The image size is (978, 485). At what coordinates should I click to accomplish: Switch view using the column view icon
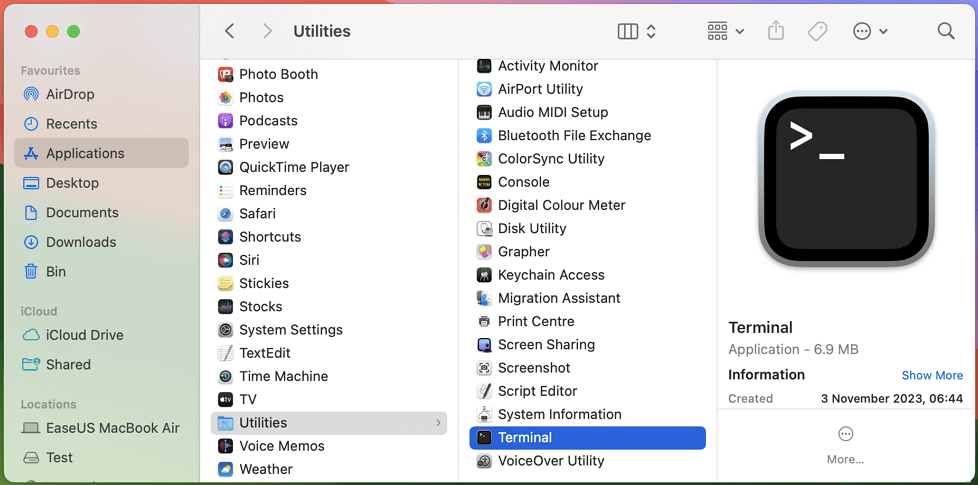[x=627, y=31]
